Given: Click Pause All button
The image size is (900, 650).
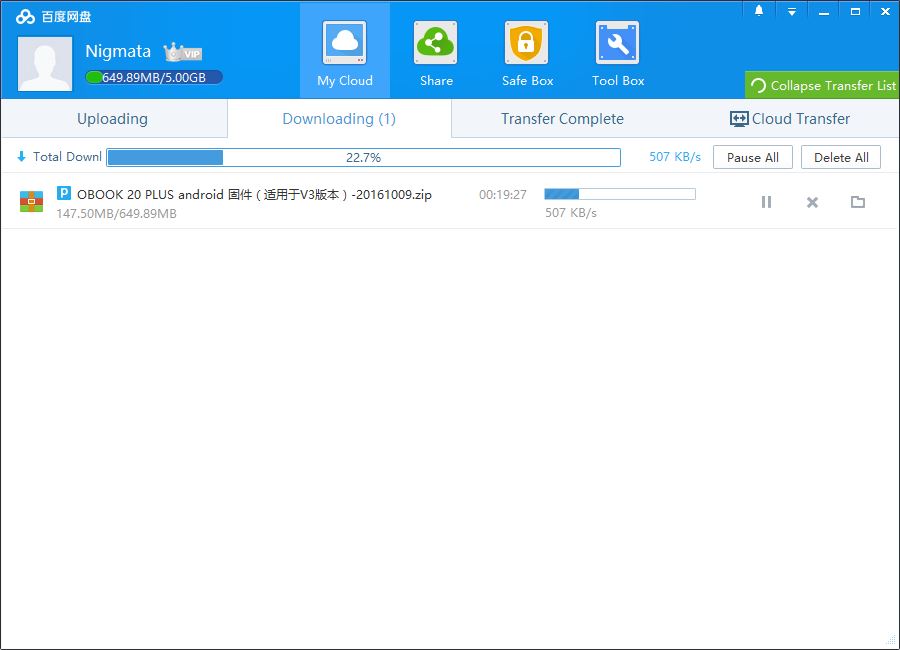Looking at the screenshot, I should click(752, 157).
